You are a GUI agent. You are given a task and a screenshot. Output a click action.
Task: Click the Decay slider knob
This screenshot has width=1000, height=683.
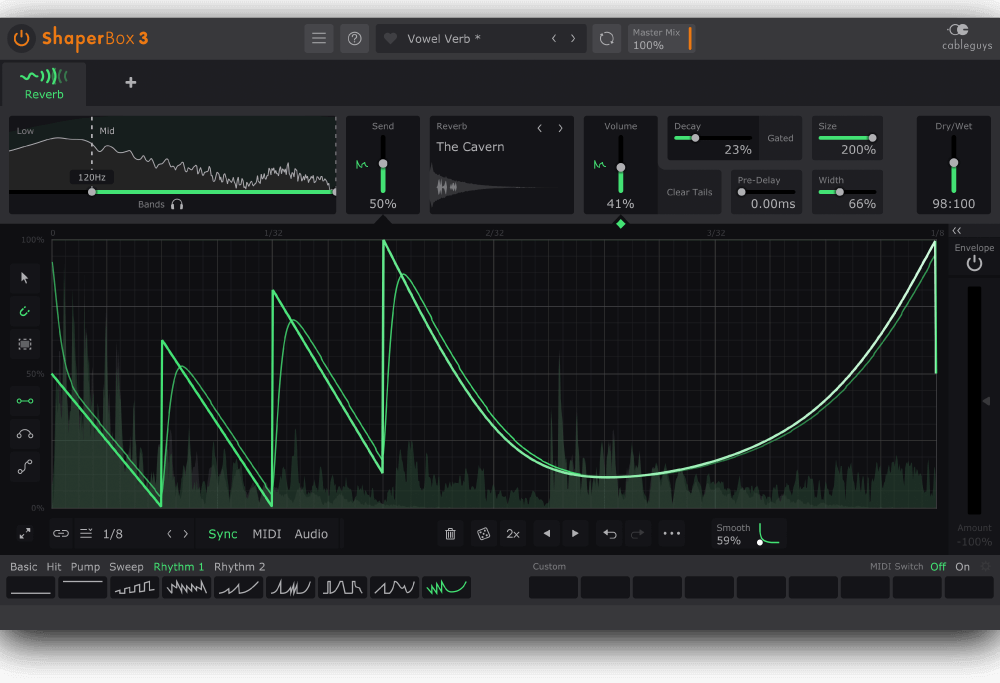click(x=695, y=138)
